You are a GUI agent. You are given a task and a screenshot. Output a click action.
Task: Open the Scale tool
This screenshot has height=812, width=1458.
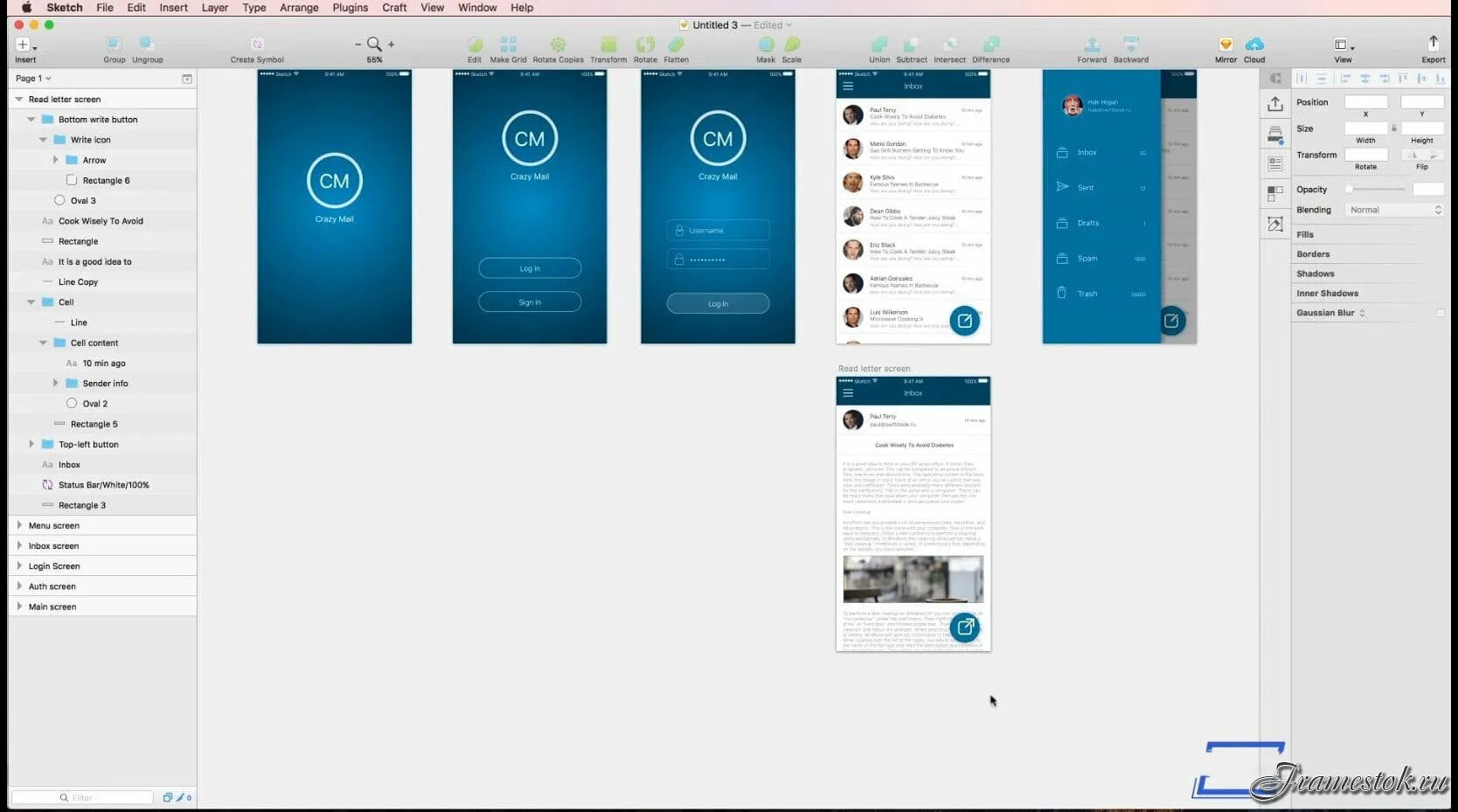(792, 44)
